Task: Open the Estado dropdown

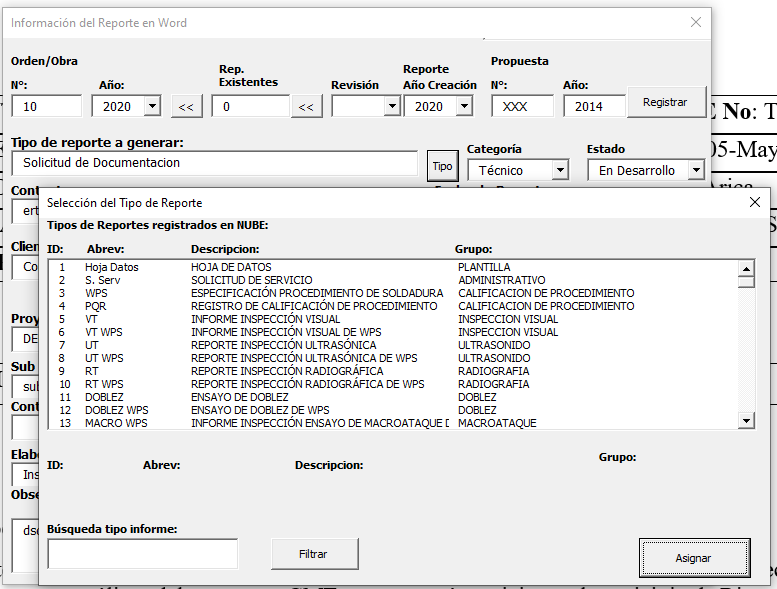Action: [695, 171]
